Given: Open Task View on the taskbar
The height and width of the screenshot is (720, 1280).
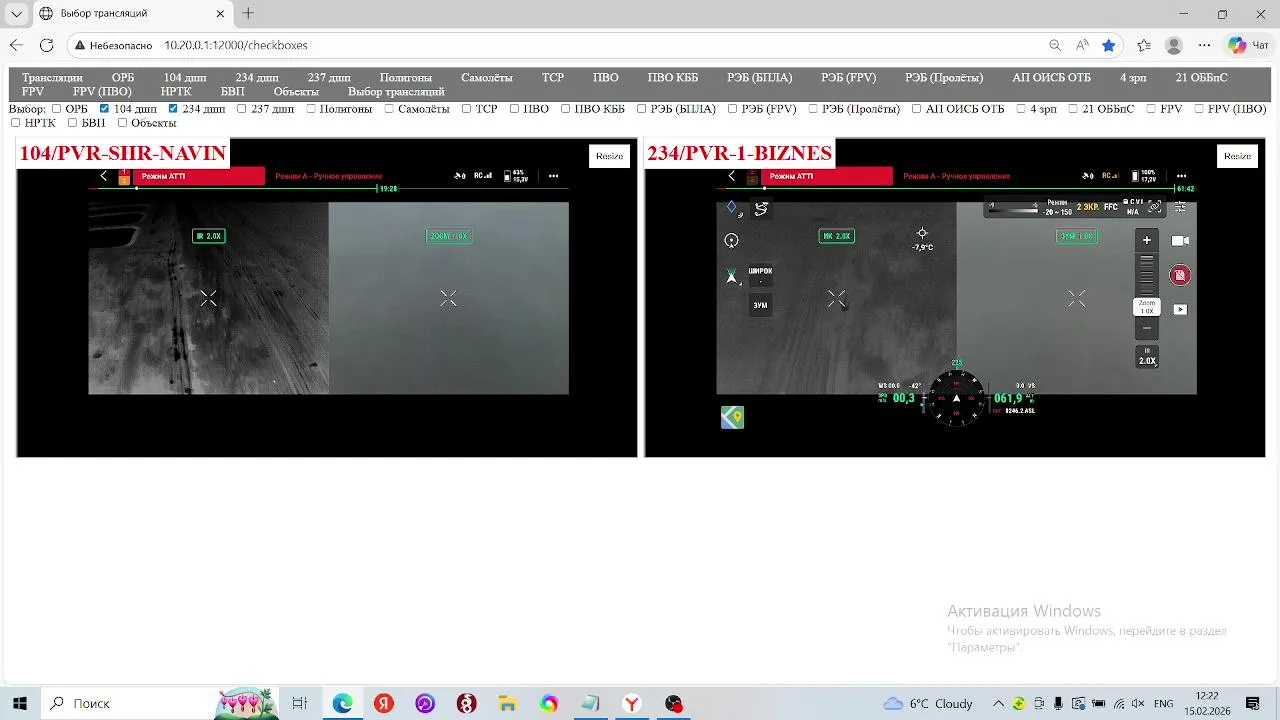Looking at the screenshot, I should coord(299,703).
